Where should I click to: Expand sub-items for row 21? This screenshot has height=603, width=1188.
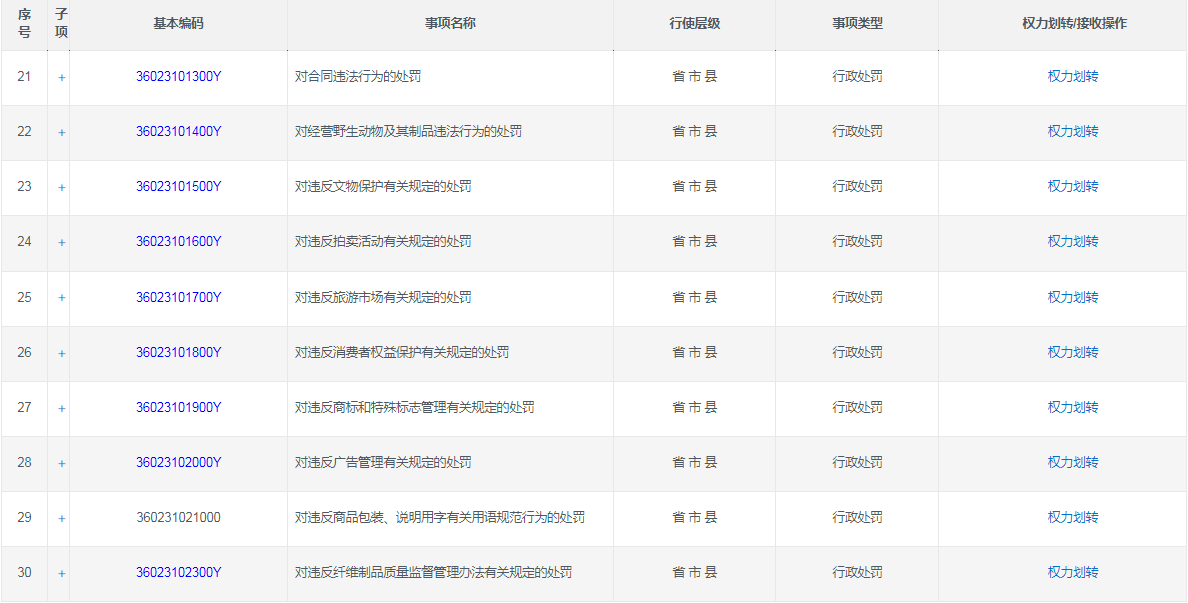pyautogui.click(x=61, y=77)
